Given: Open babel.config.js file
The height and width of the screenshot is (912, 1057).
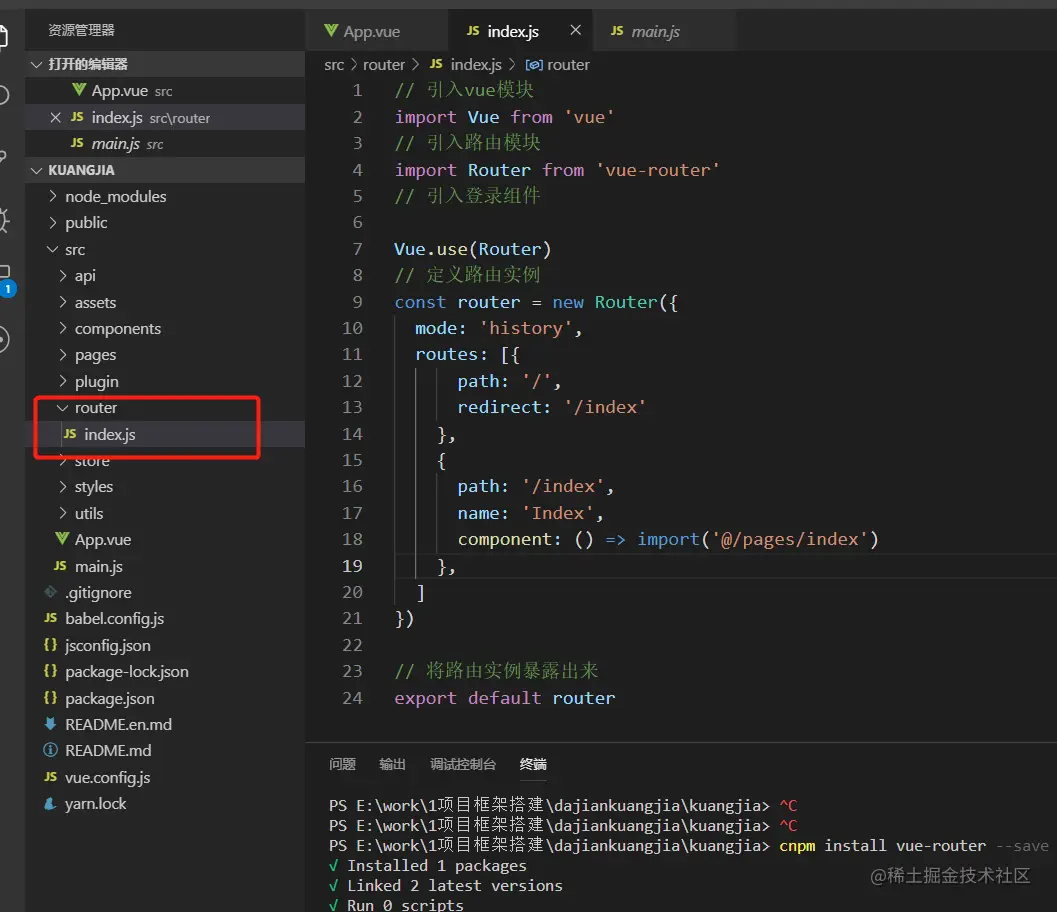Looking at the screenshot, I should click(164, 619).
